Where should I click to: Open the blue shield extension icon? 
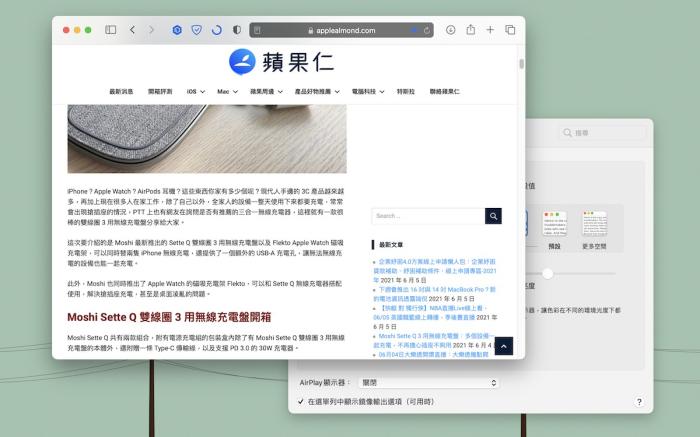196,30
